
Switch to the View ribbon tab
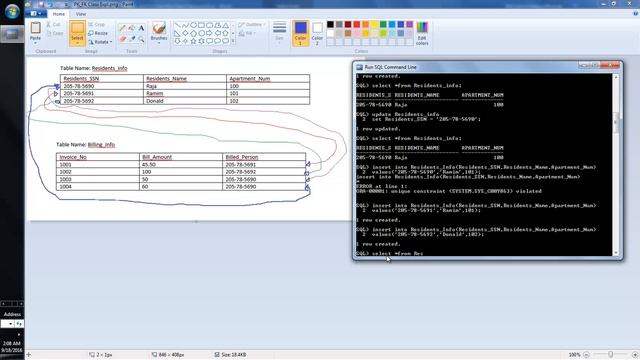click(81, 13)
